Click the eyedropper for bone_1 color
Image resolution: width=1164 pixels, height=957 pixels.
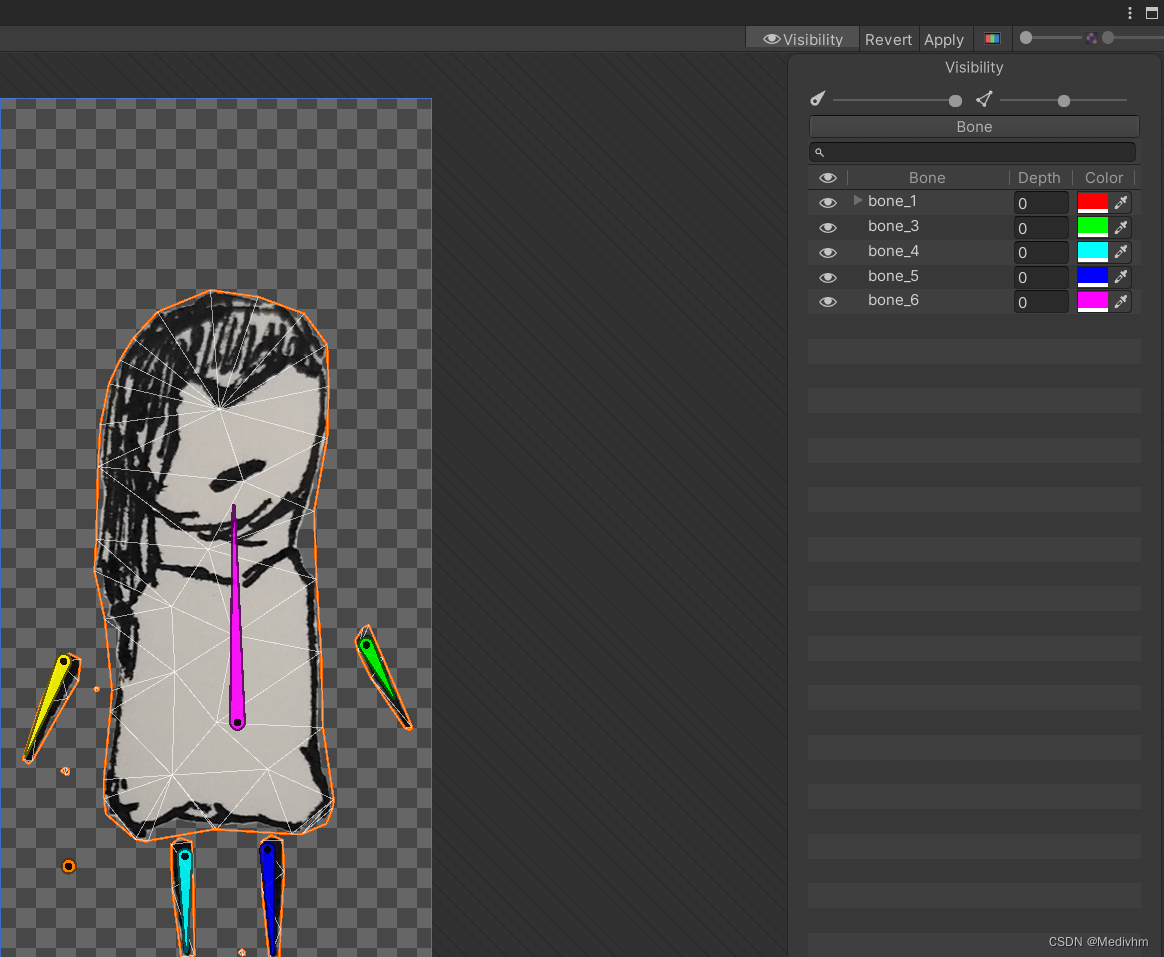(x=1121, y=202)
